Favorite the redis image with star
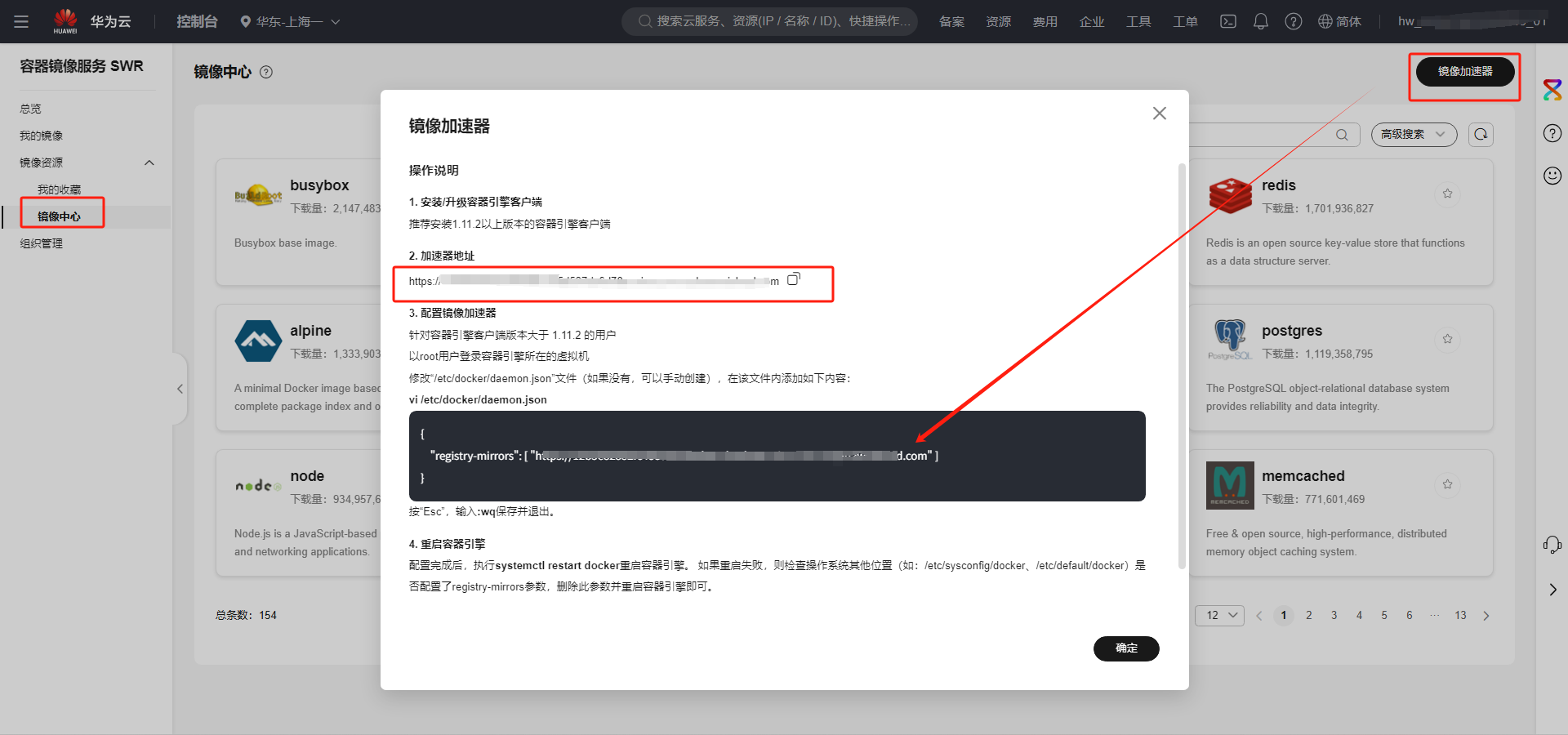This screenshot has height=735, width=1568. pos(1447,194)
